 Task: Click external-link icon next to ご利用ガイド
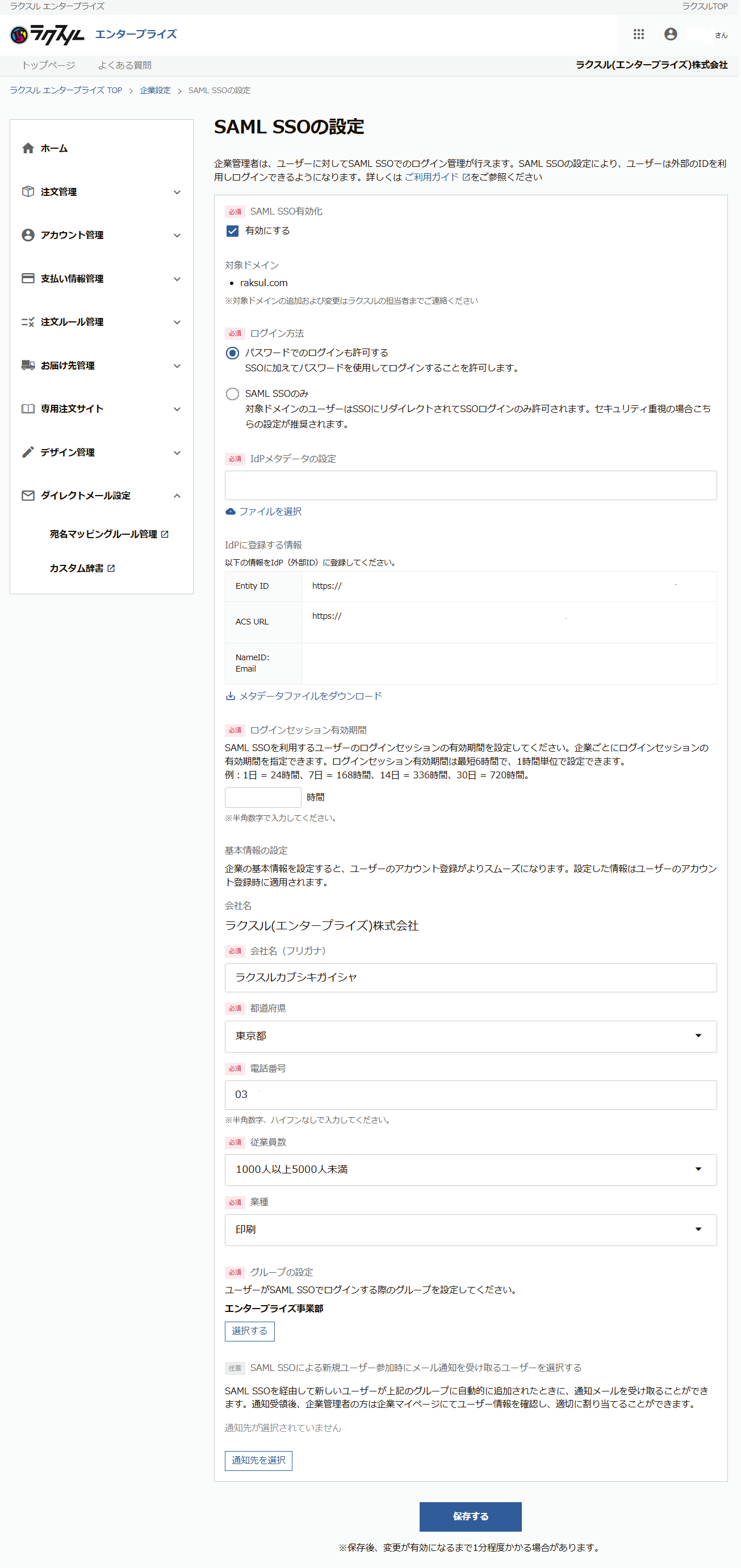pyautogui.click(x=466, y=177)
